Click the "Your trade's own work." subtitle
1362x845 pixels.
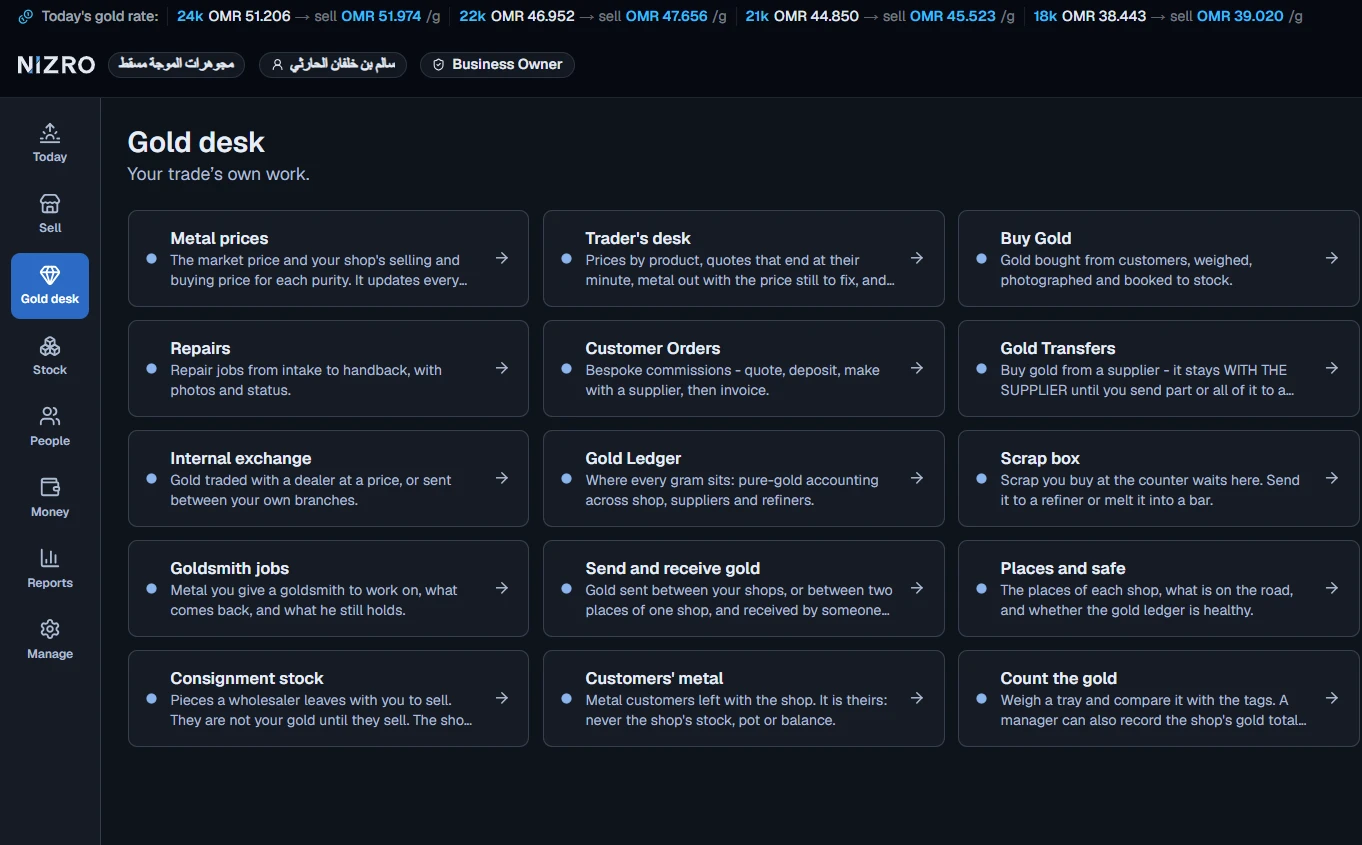tap(218, 174)
